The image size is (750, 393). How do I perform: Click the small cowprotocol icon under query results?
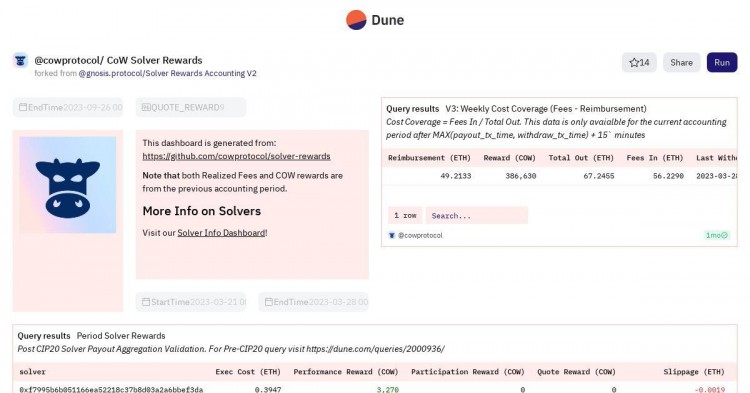coord(392,235)
